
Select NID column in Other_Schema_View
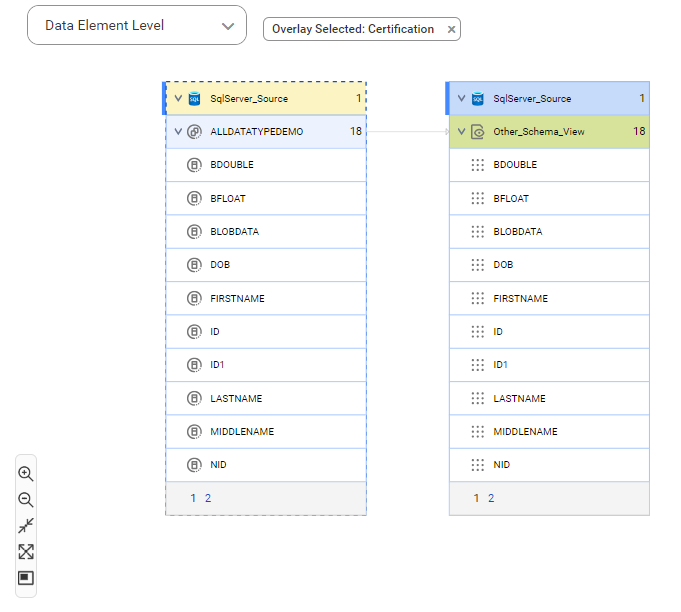(x=549, y=465)
